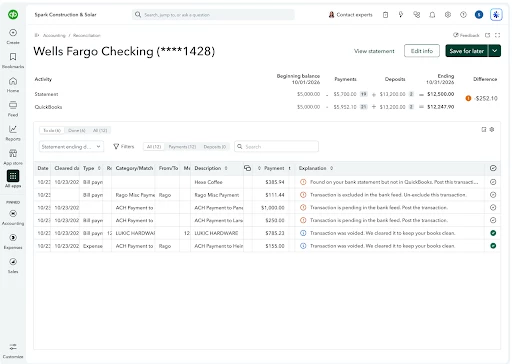This screenshot has width=512, height=364.
Task: Open pinned Sales app in the sidebar
Action: (13, 265)
